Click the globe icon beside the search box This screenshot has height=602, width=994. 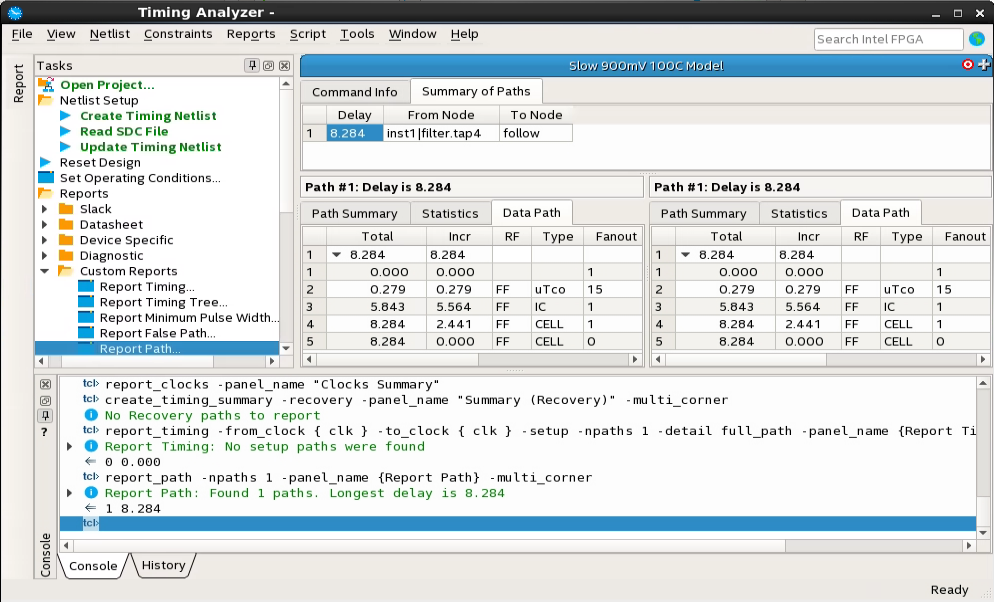pyautogui.click(x=976, y=39)
